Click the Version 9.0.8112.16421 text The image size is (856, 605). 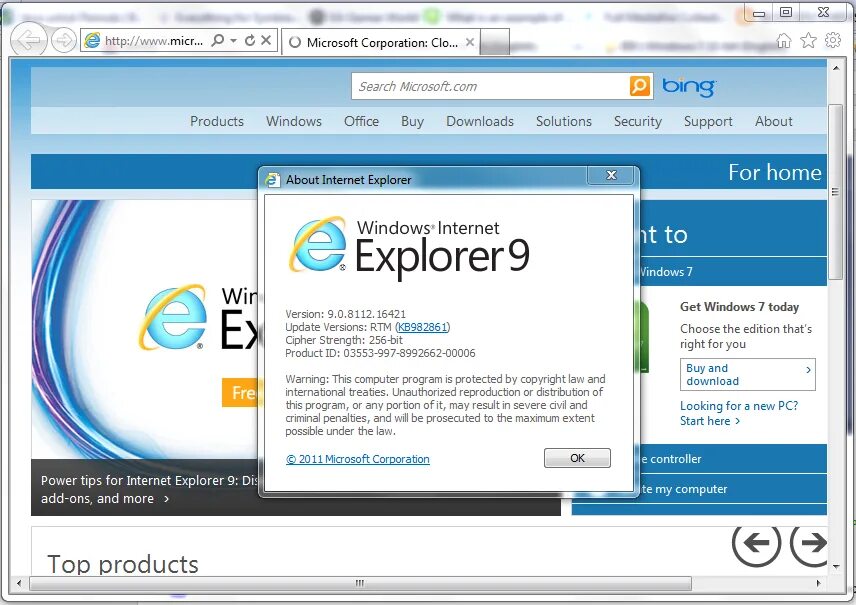click(x=346, y=314)
